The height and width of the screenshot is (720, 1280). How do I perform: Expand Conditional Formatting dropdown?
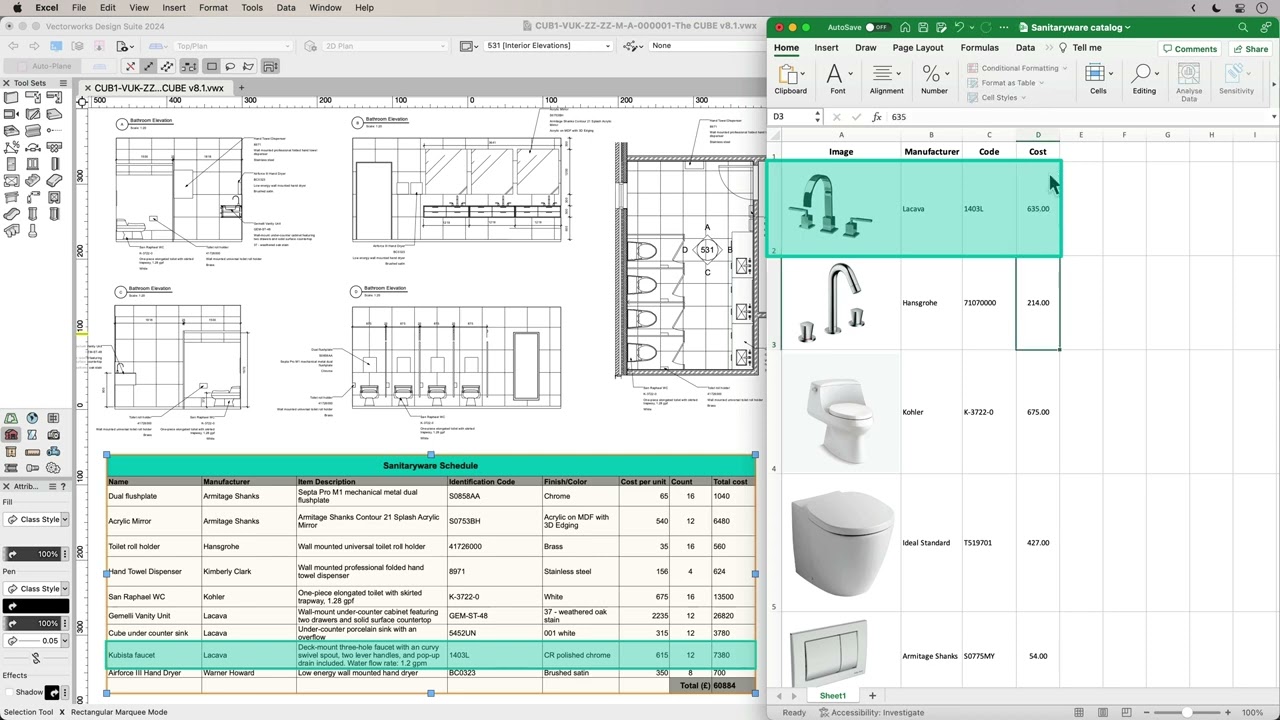pos(1017,68)
